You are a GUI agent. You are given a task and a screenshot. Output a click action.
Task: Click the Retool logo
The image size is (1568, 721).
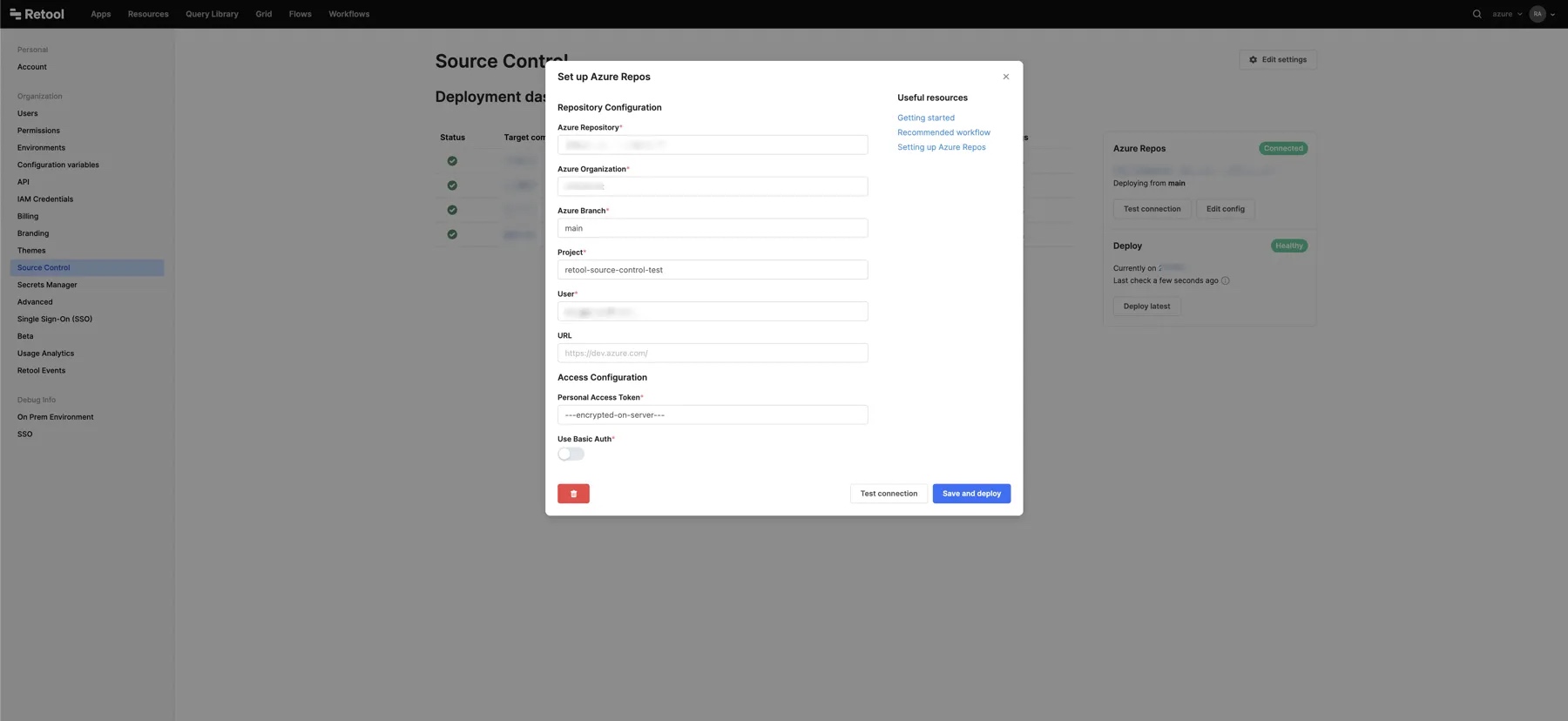click(x=37, y=14)
